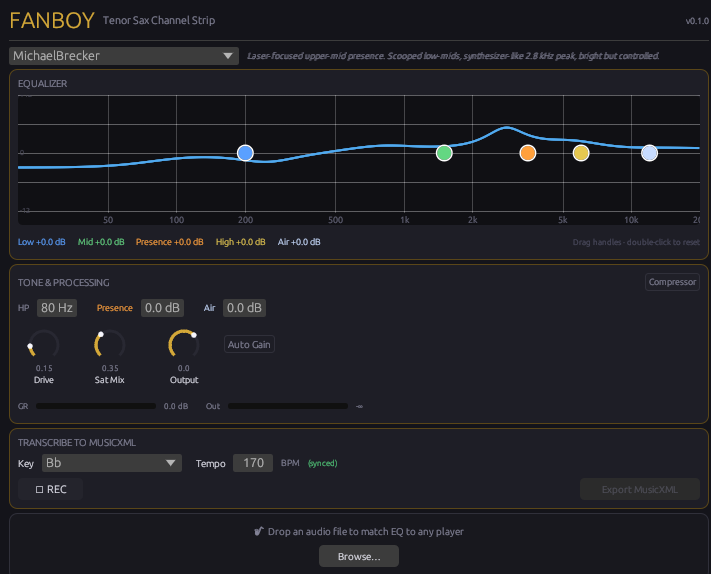Viewport: 711px width, 574px height.
Task: Click the HP 80 Hz value field
Action: pos(57,308)
